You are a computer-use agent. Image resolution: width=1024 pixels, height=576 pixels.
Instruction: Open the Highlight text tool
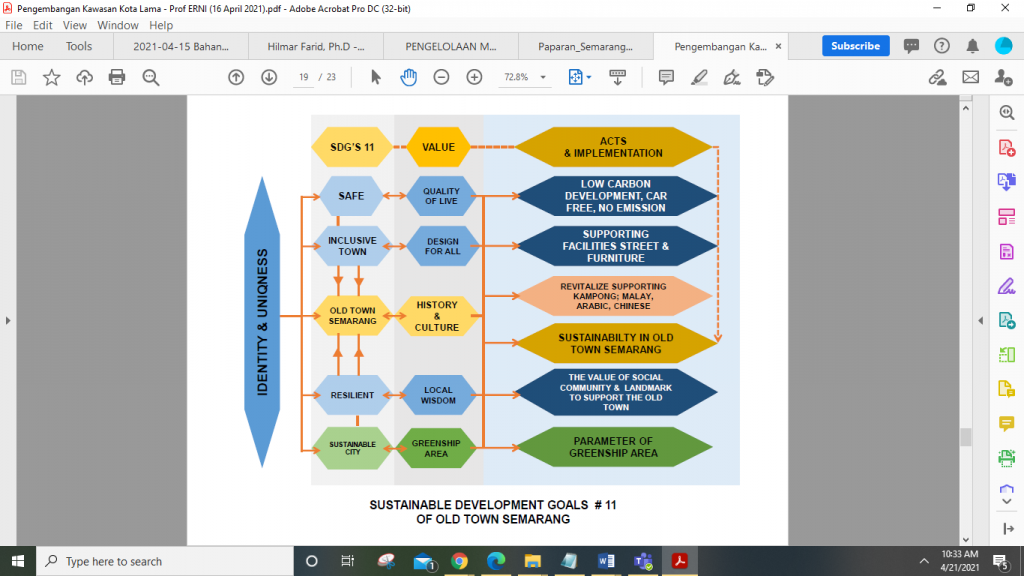pyautogui.click(x=699, y=77)
